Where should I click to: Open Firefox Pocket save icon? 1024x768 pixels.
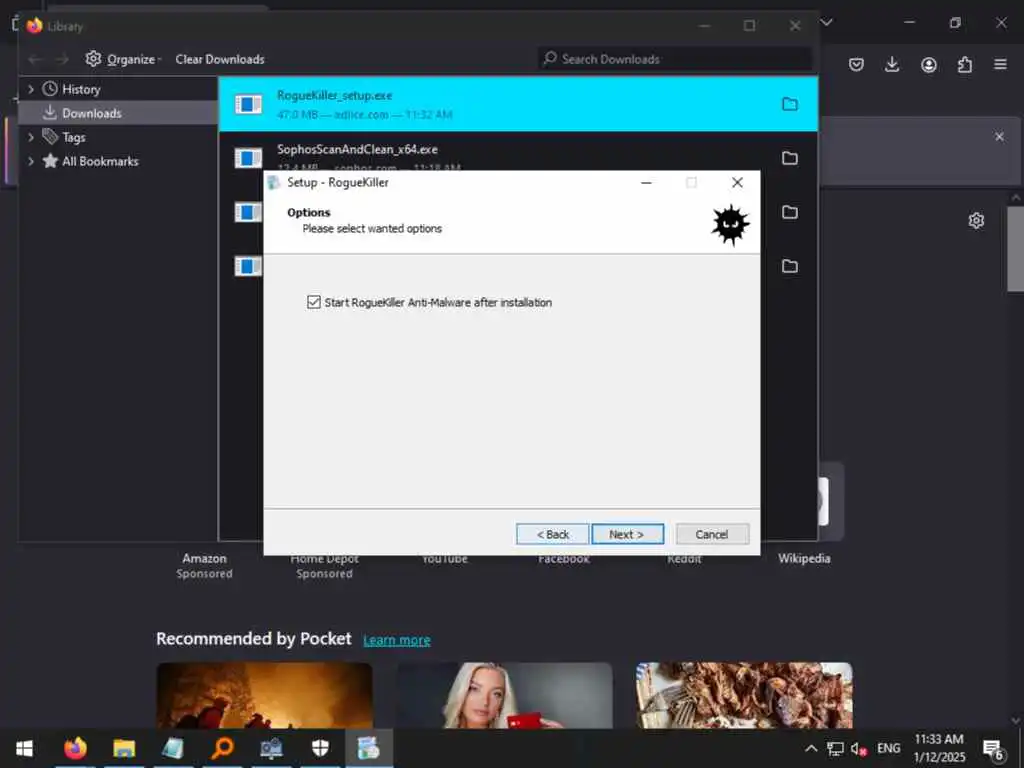point(856,64)
